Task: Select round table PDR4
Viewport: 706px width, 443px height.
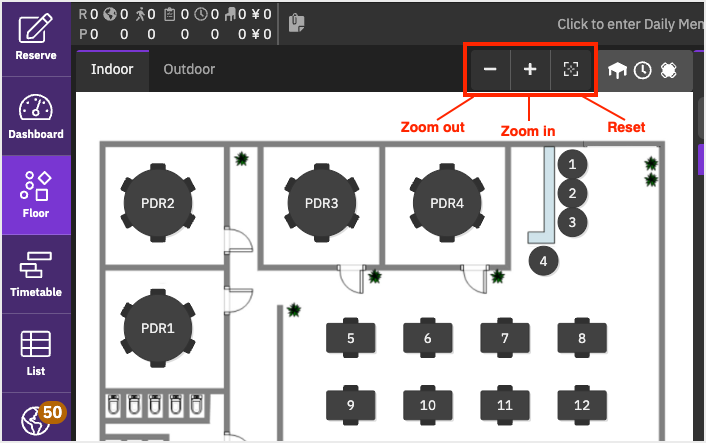Action: [x=447, y=203]
